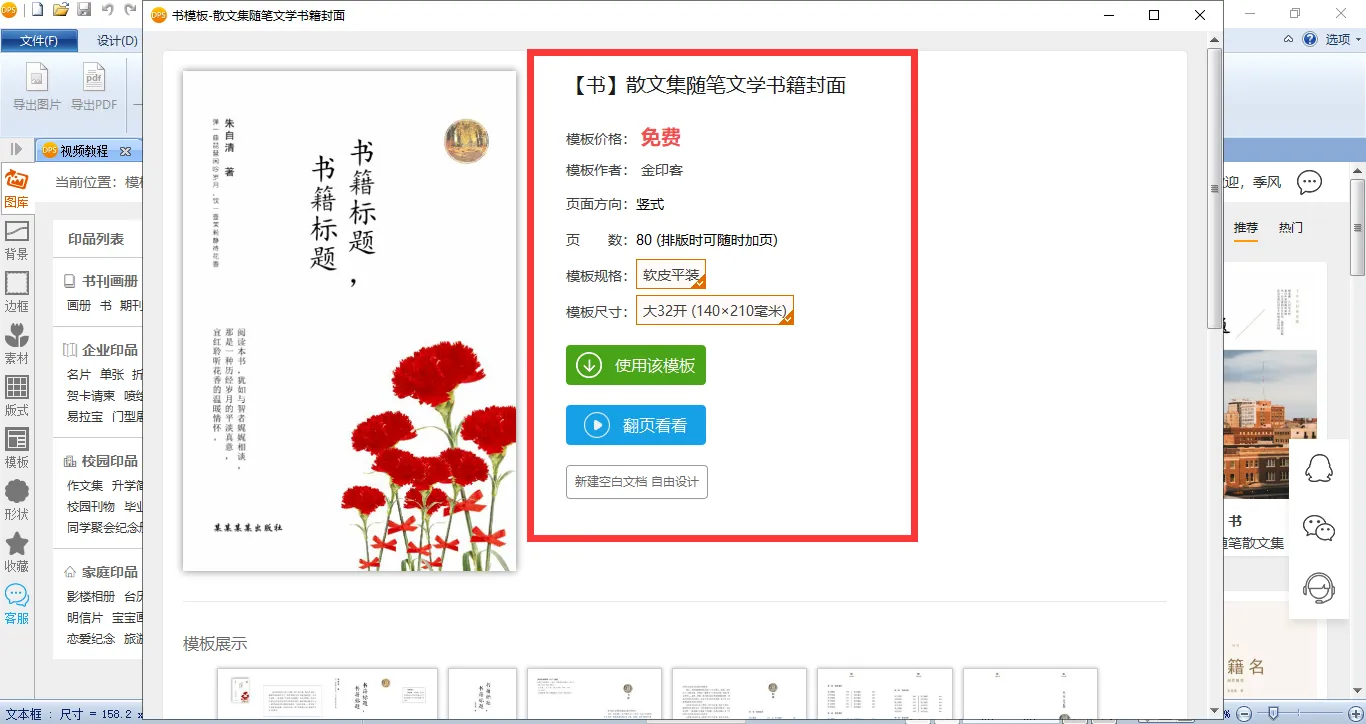Click the 金印客 author name
1366x724 pixels.
(662, 170)
